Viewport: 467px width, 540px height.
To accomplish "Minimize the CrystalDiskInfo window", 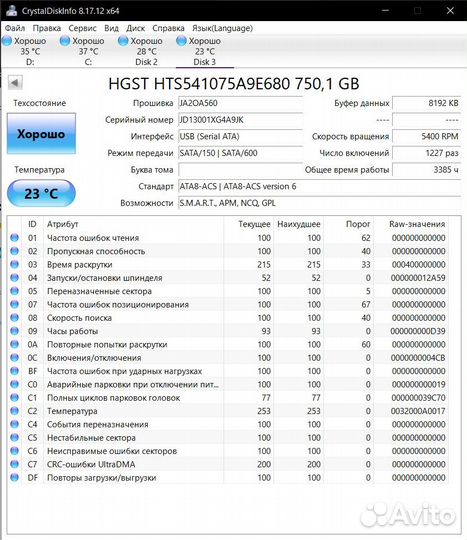I will pos(385,11).
